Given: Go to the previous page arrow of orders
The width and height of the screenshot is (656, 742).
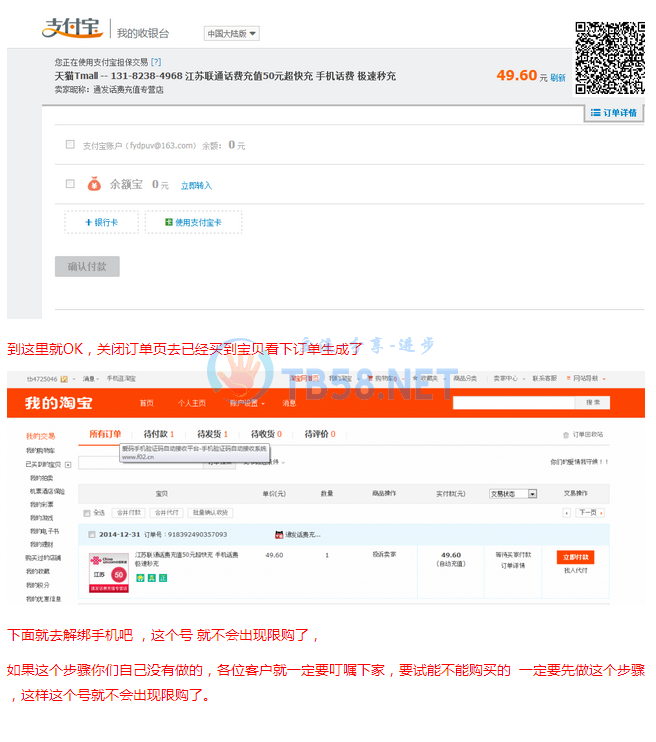Looking at the screenshot, I should [567, 513].
